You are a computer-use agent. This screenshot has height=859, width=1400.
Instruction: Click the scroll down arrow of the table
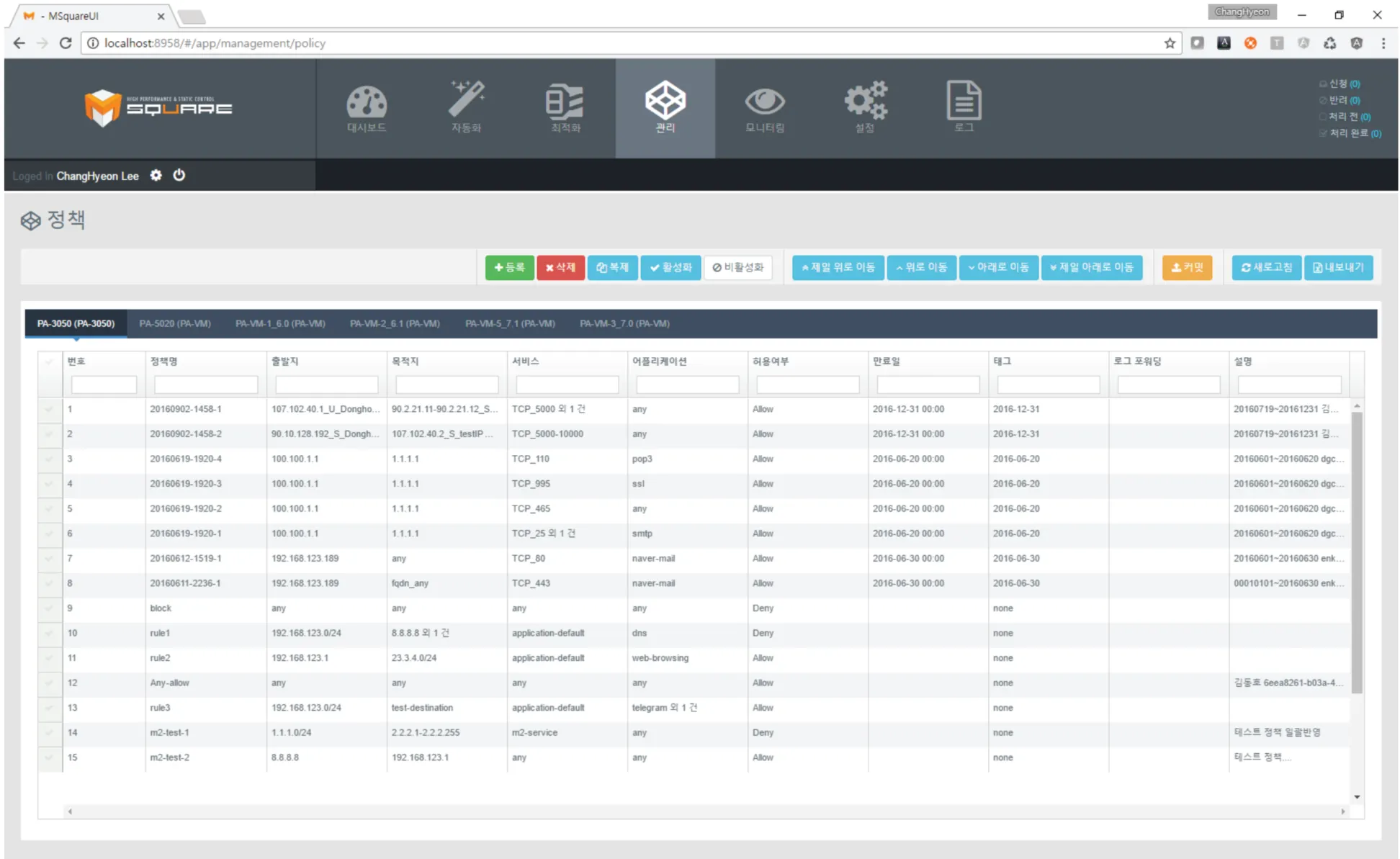(x=1357, y=797)
